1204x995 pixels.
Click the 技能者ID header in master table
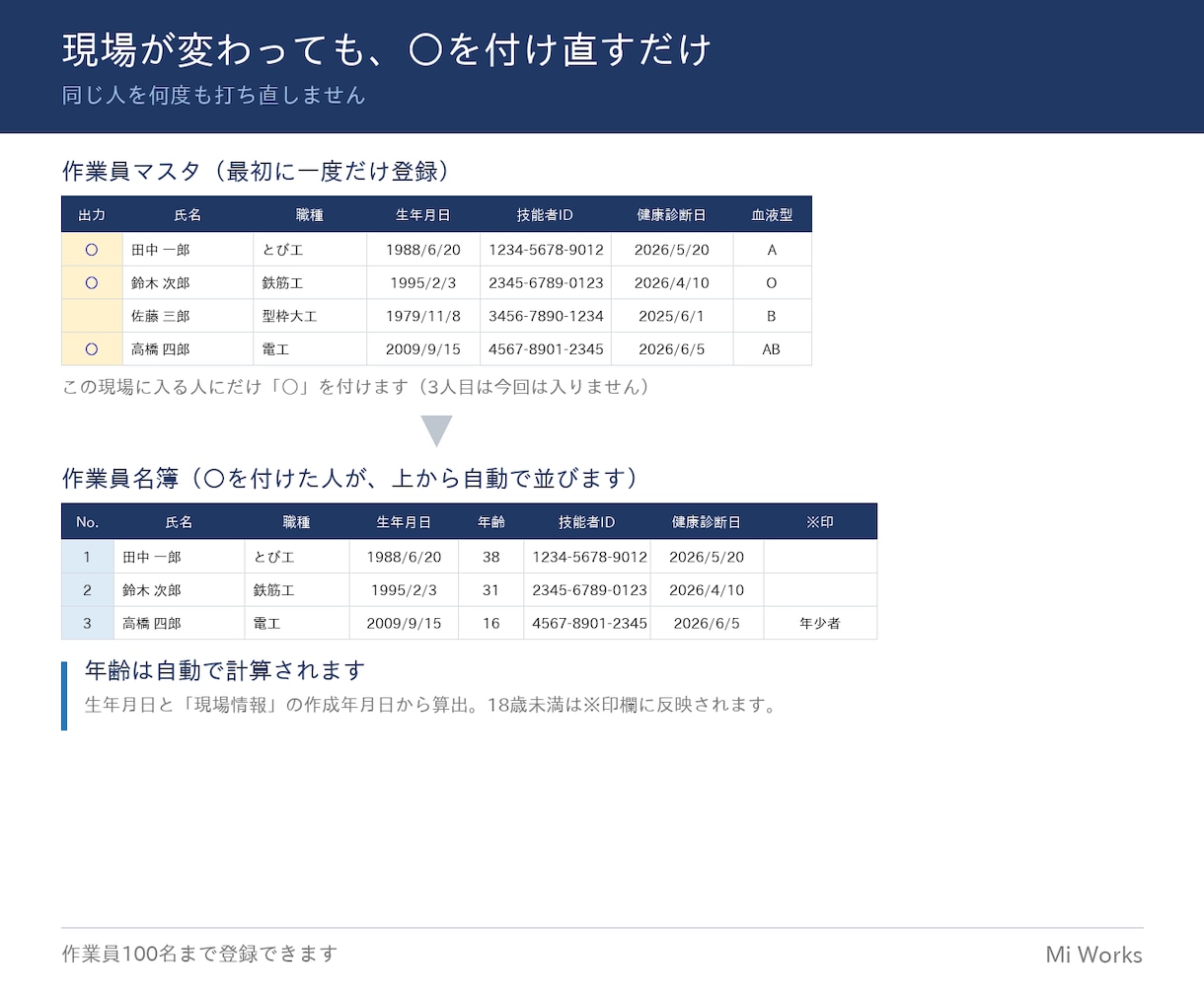pyautogui.click(x=546, y=214)
